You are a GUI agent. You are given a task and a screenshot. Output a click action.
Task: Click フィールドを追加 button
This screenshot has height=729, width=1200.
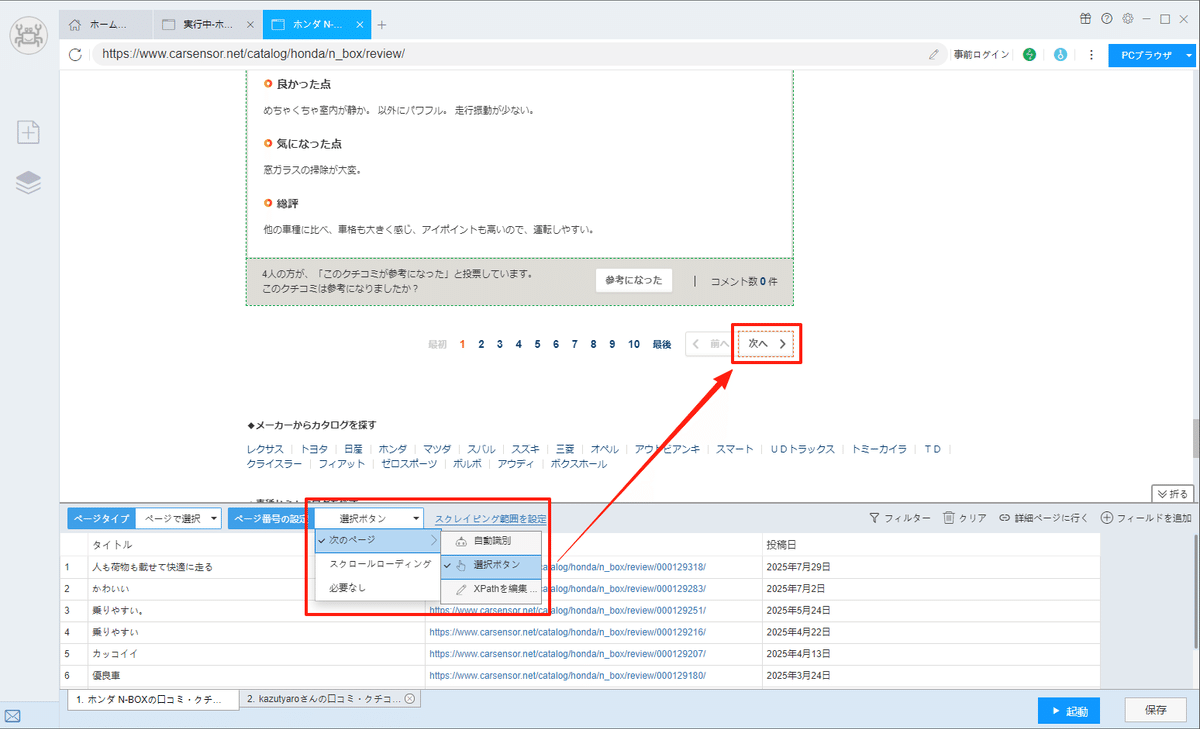pyautogui.click(x=1146, y=518)
